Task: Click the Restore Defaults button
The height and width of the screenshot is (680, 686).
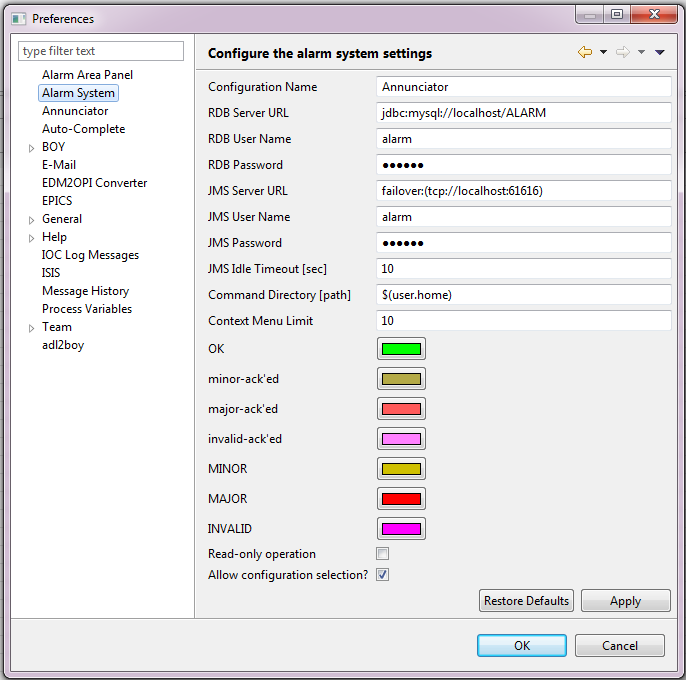Action: (x=526, y=600)
